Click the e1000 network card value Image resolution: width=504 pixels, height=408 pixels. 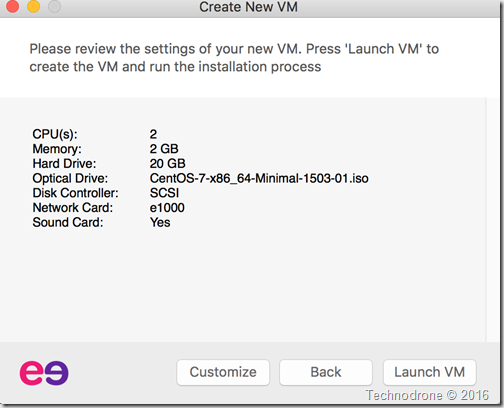[167, 208]
